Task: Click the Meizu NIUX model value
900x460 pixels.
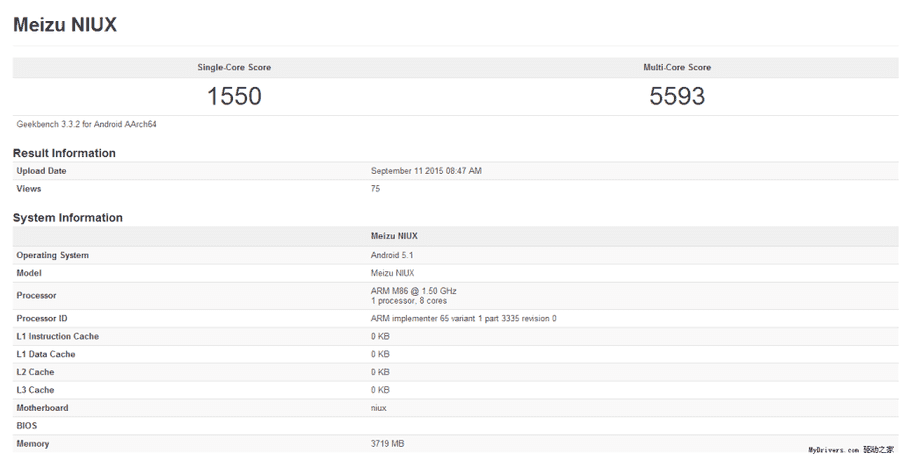Action: pyautogui.click(x=393, y=273)
